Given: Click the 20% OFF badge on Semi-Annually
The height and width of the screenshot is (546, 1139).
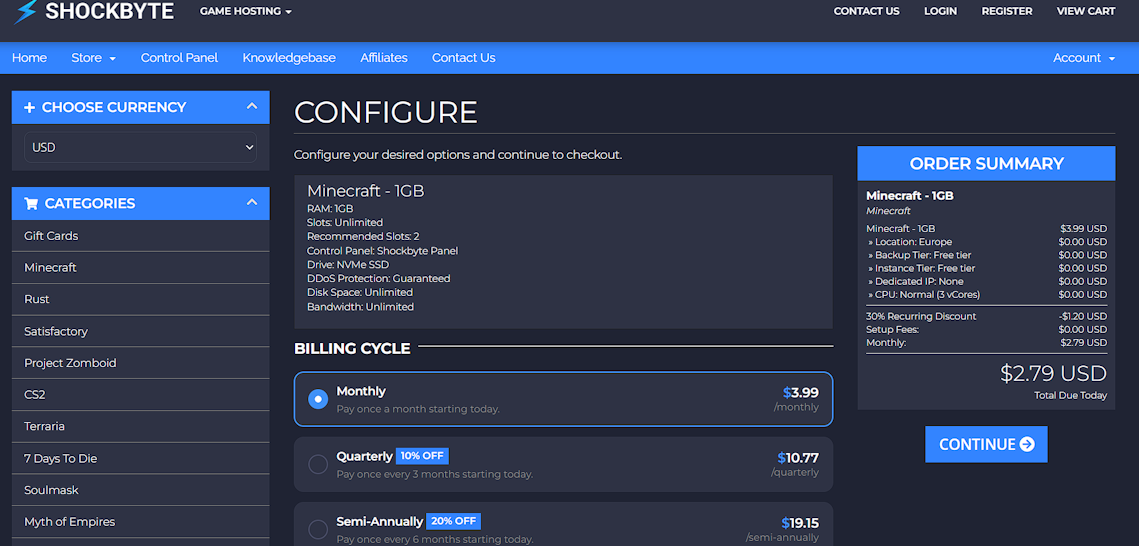Looking at the screenshot, I should pos(453,521).
